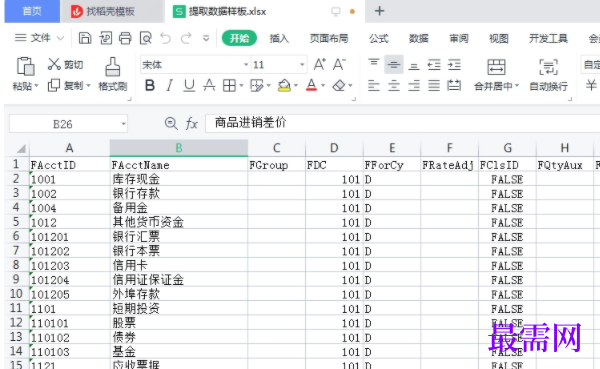Toggle Auto Wrap (自动换行)
The height and width of the screenshot is (369, 600).
click(x=548, y=75)
